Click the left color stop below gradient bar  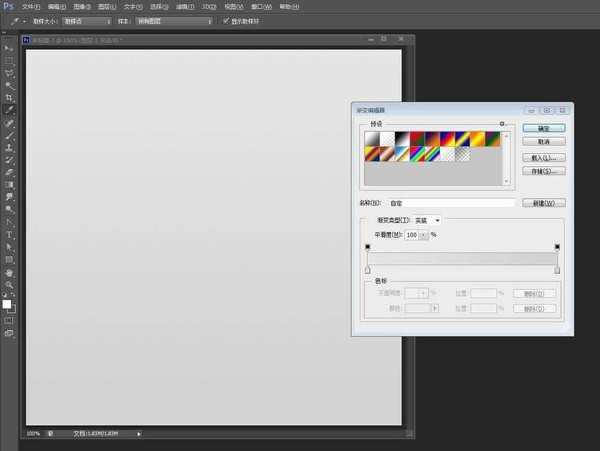pyautogui.click(x=368, y=270)
